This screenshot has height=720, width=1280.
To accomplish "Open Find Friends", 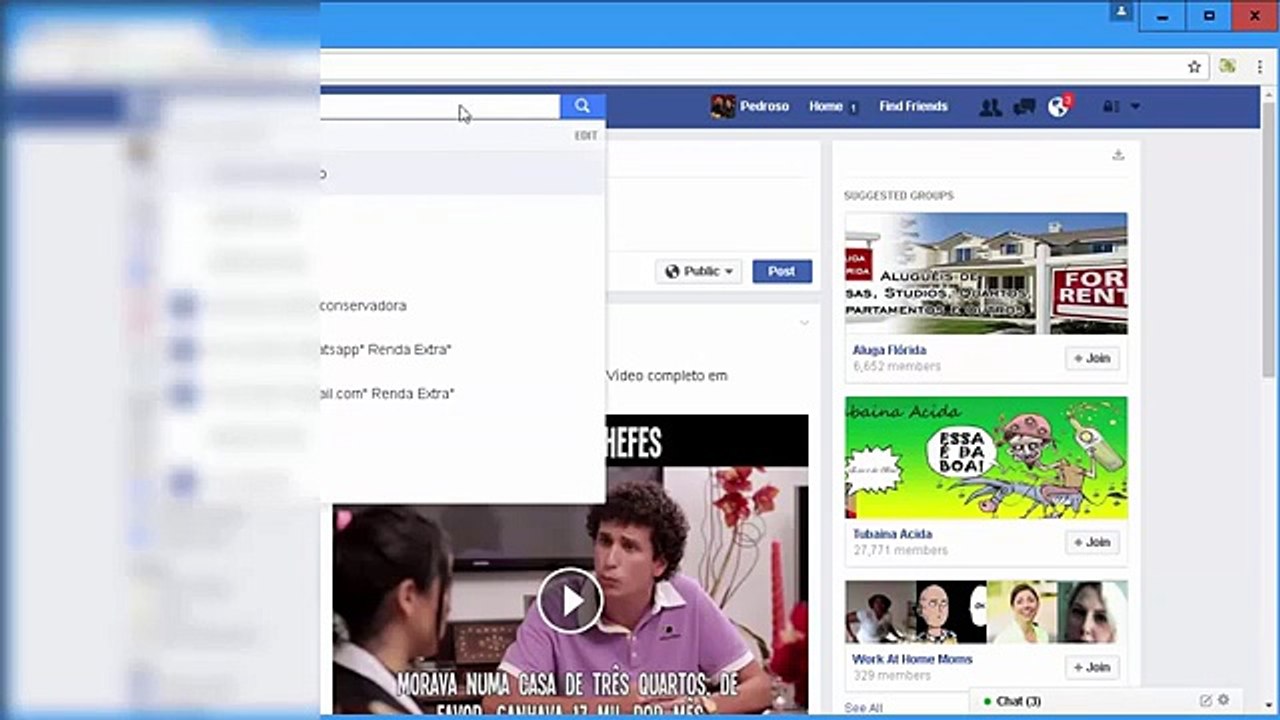I will coord(913,107).
